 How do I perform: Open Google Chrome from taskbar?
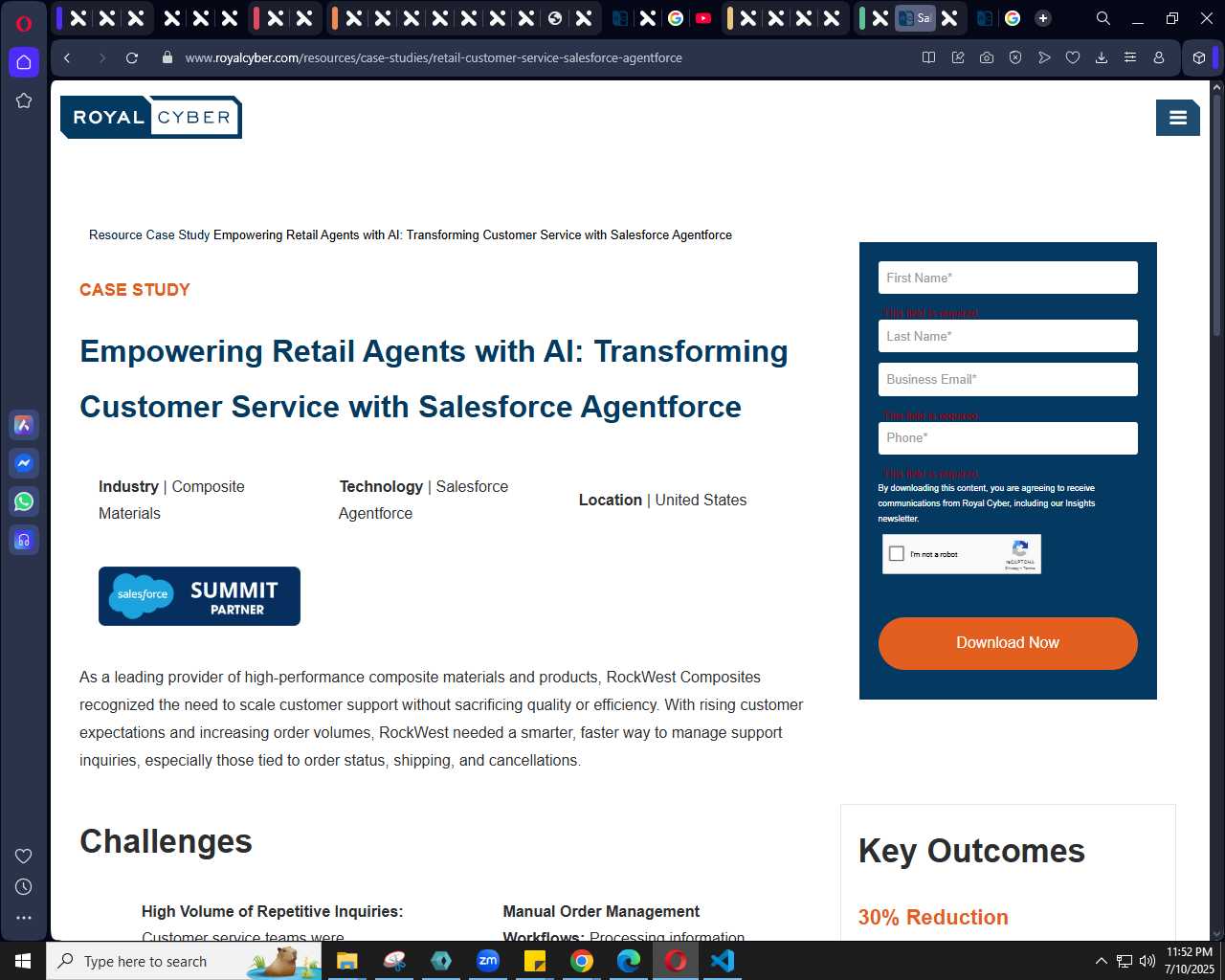tap(582, 961)
